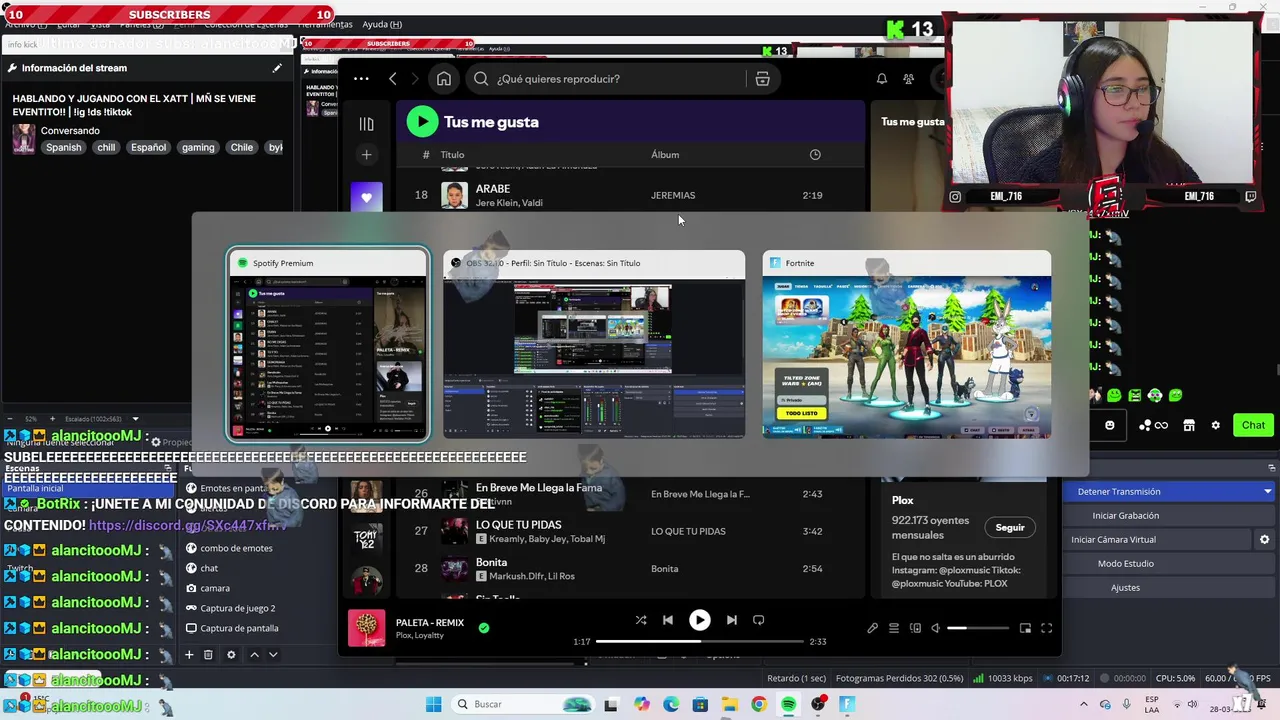
Task: Open Ayuda (H) menu in OBS
Action: pyautogui.click(x=382, y=24)
